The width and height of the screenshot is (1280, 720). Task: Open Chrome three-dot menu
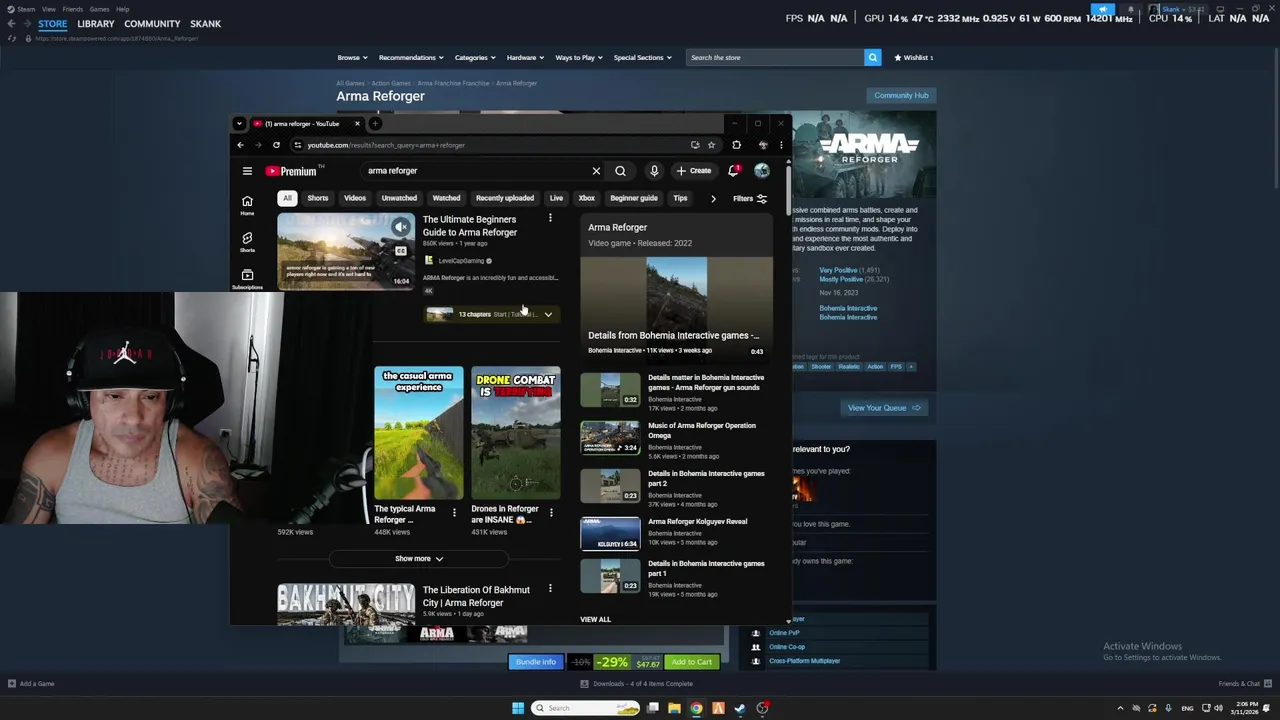coord(781,145)
